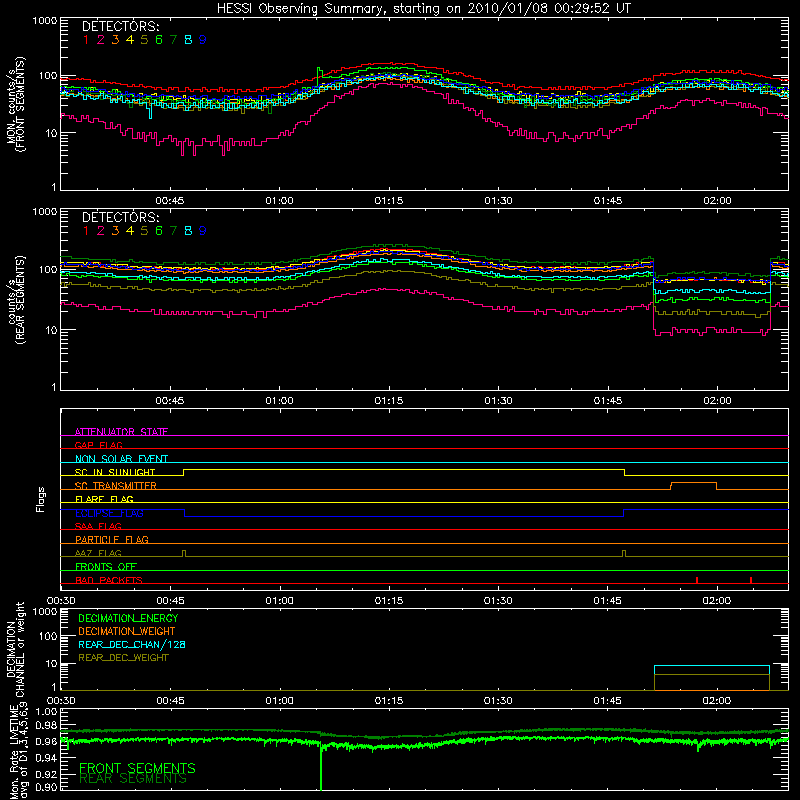Screen dimensions: 800x800
Task: Click 02:00 tick label under decimation plot
Action: click(717, 701)
